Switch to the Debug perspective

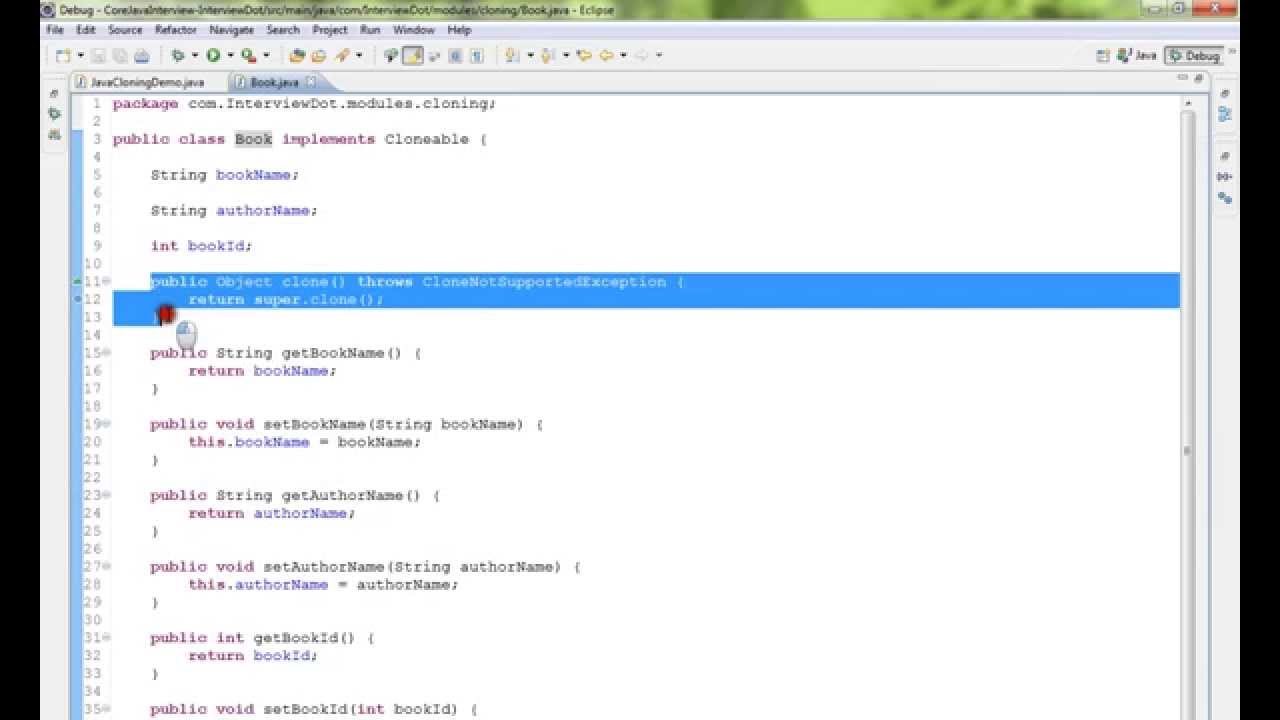[1194, 56]
